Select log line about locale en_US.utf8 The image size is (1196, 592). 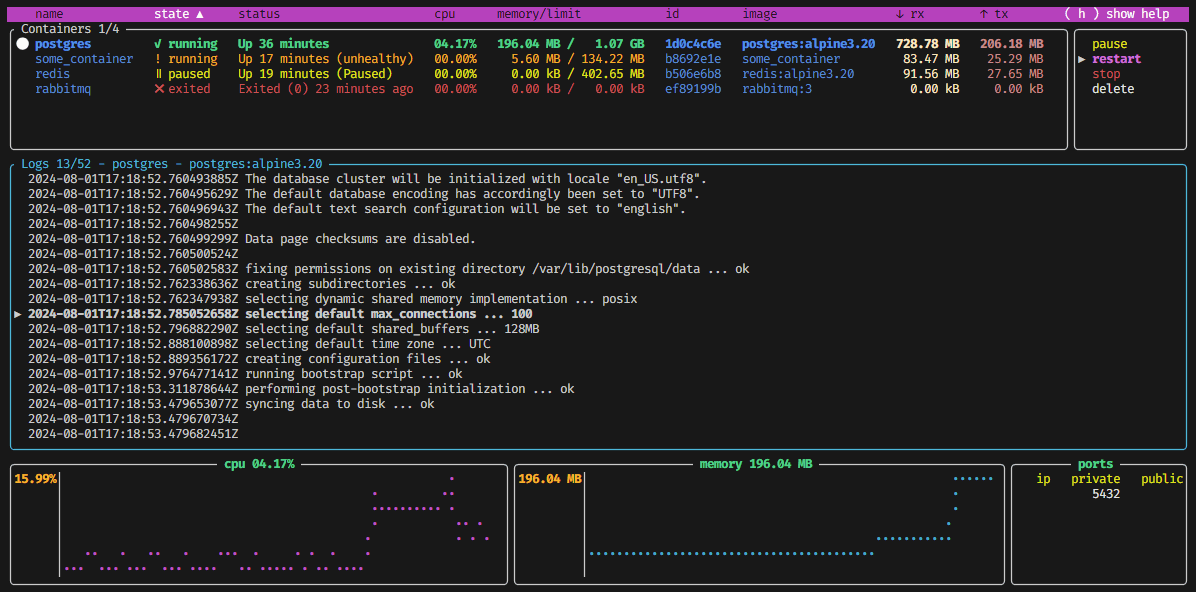pyautogui.click(x=368, y=179)
